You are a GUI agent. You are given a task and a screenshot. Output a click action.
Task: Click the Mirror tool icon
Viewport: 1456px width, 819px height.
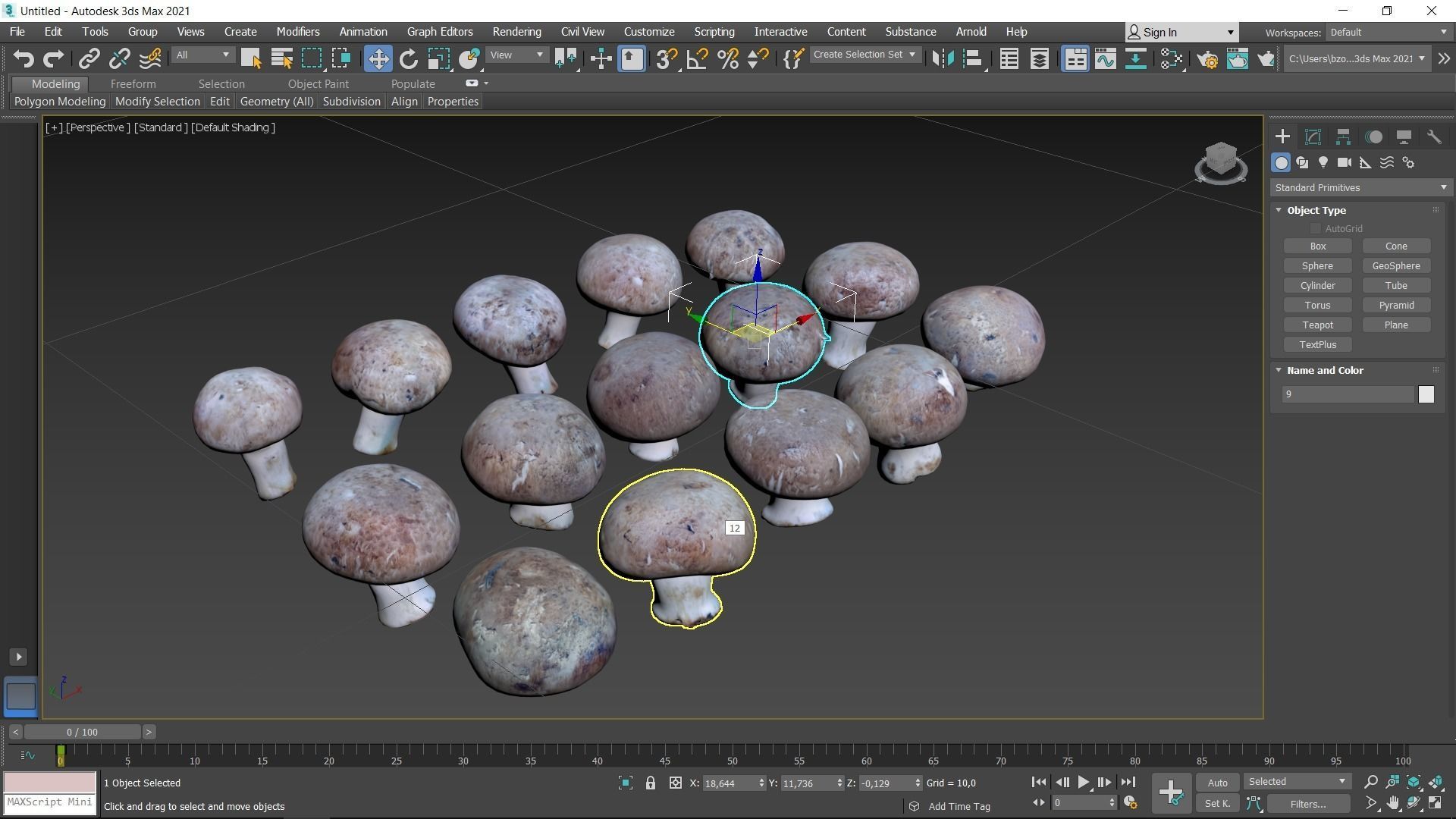[943, 58]
